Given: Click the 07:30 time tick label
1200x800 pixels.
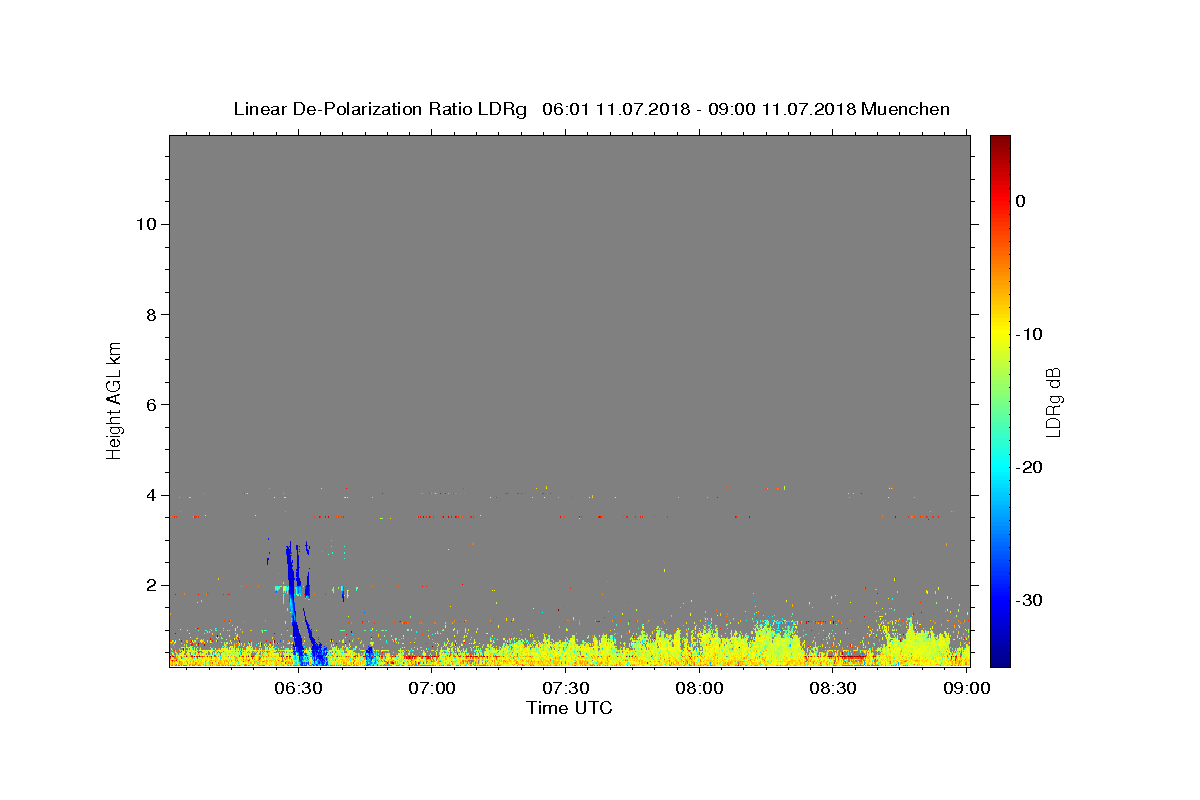Looking at the screenshot, I should pos(567,688).
